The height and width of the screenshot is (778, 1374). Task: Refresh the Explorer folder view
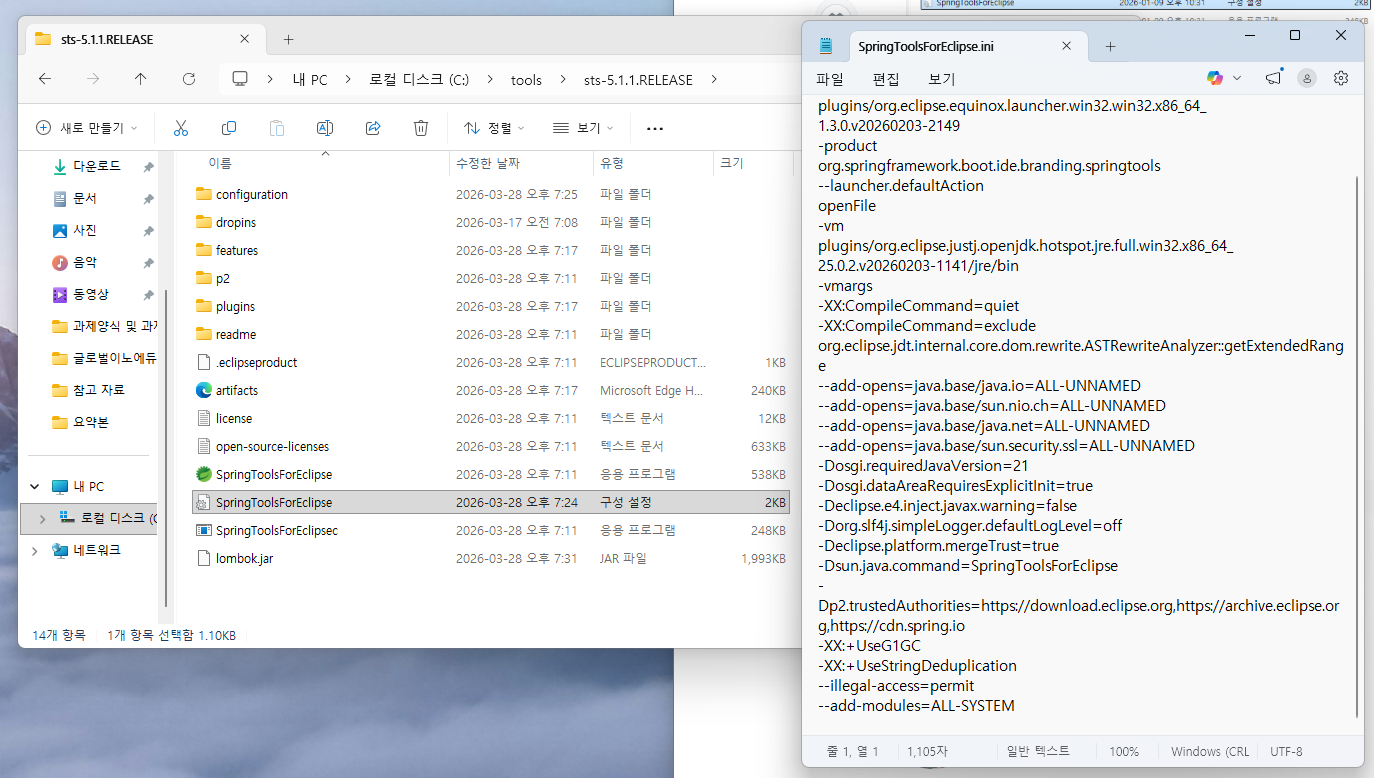[x=189, y=80]
